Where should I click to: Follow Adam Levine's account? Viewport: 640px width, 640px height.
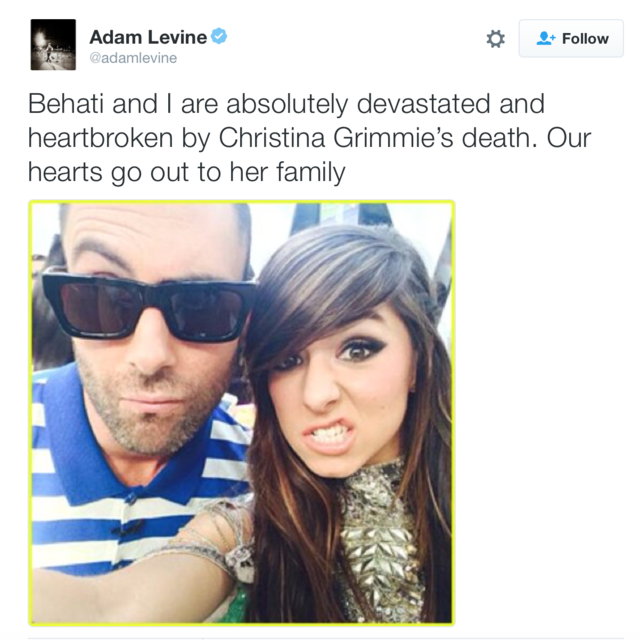[571, 38]
